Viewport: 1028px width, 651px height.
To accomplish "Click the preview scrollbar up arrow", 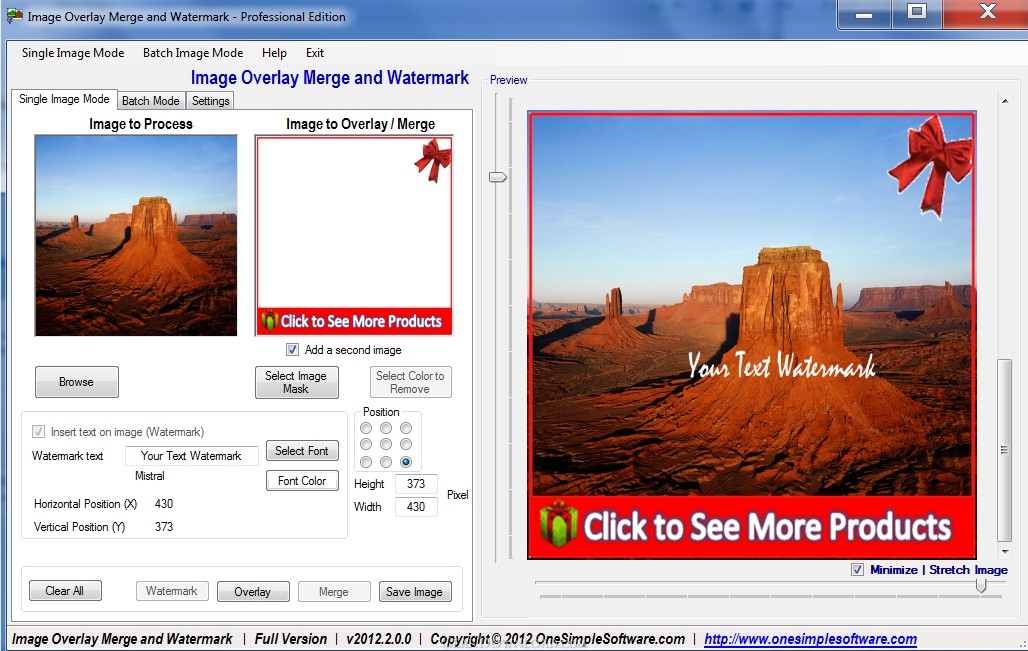I will pos(1004,101).
